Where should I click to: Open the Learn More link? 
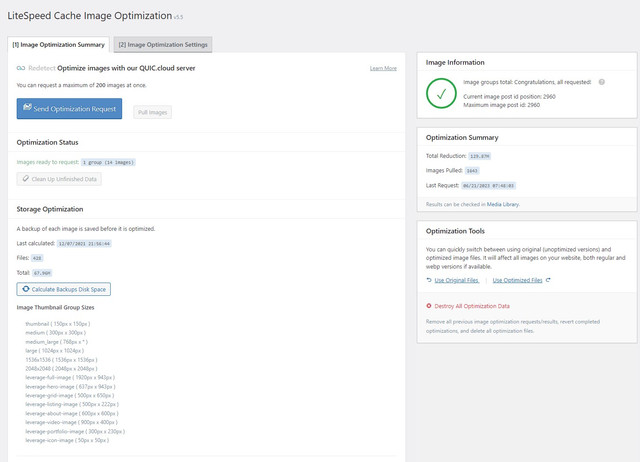click(383, 68)
